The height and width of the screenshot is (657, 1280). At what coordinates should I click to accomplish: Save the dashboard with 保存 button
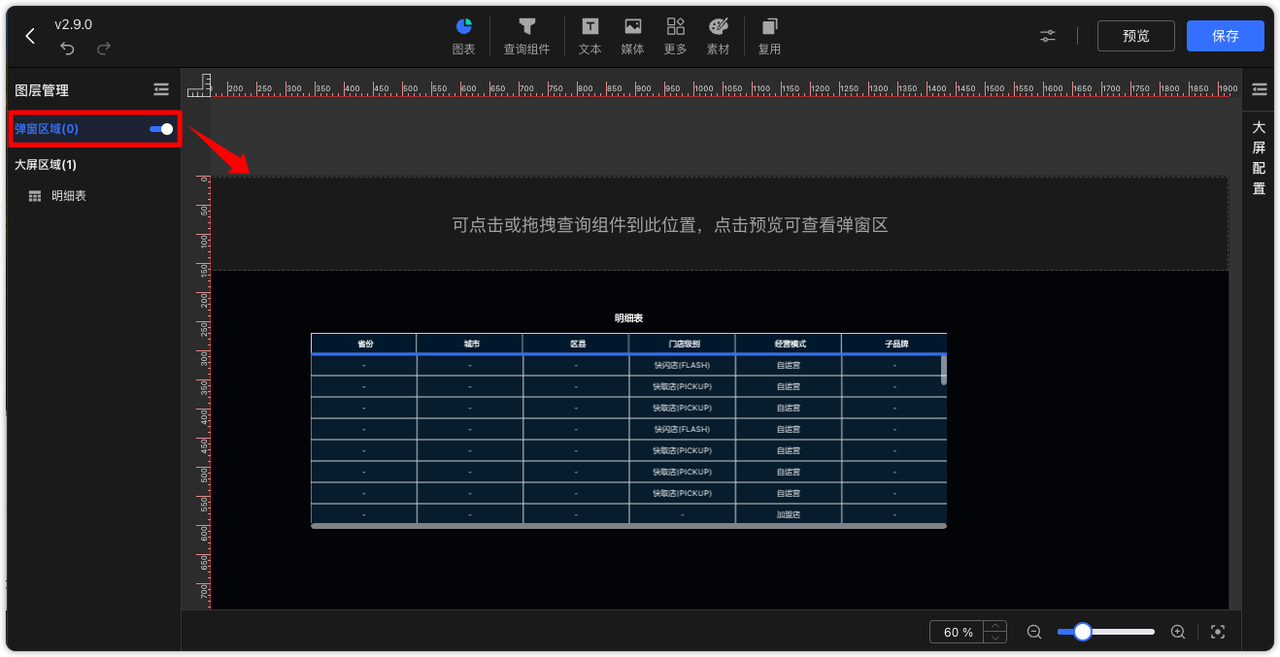click(x=1224, y=35)
